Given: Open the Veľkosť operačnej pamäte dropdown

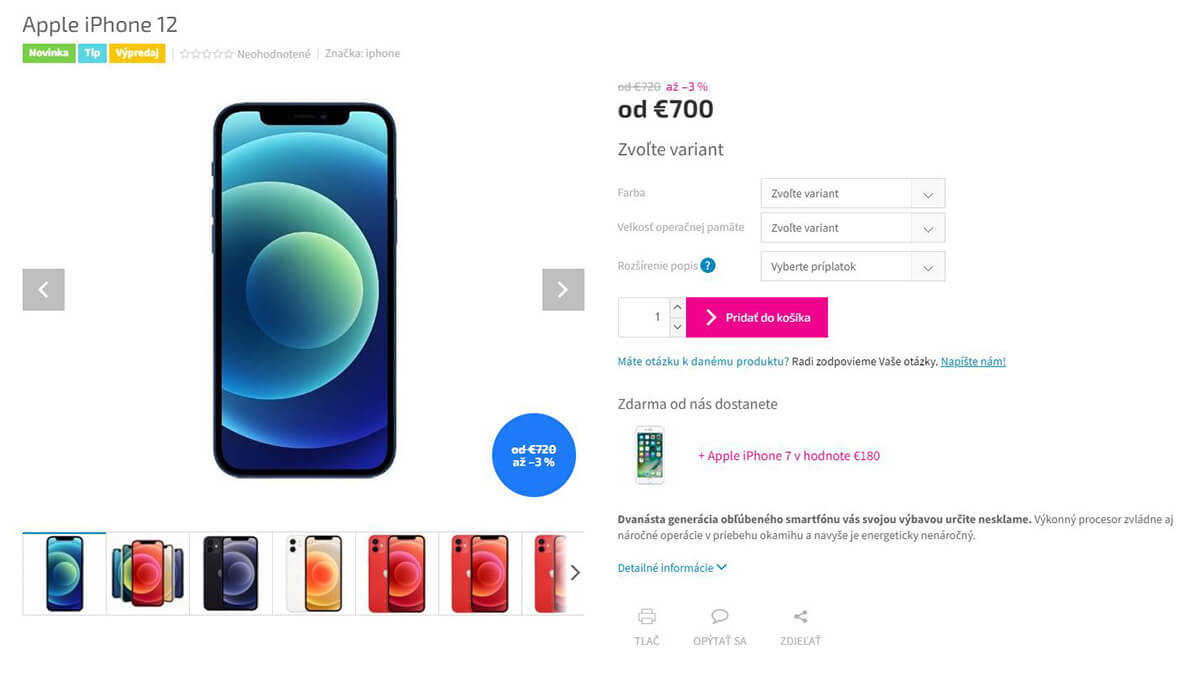Looking at the screenshot, I should [853, 227].
